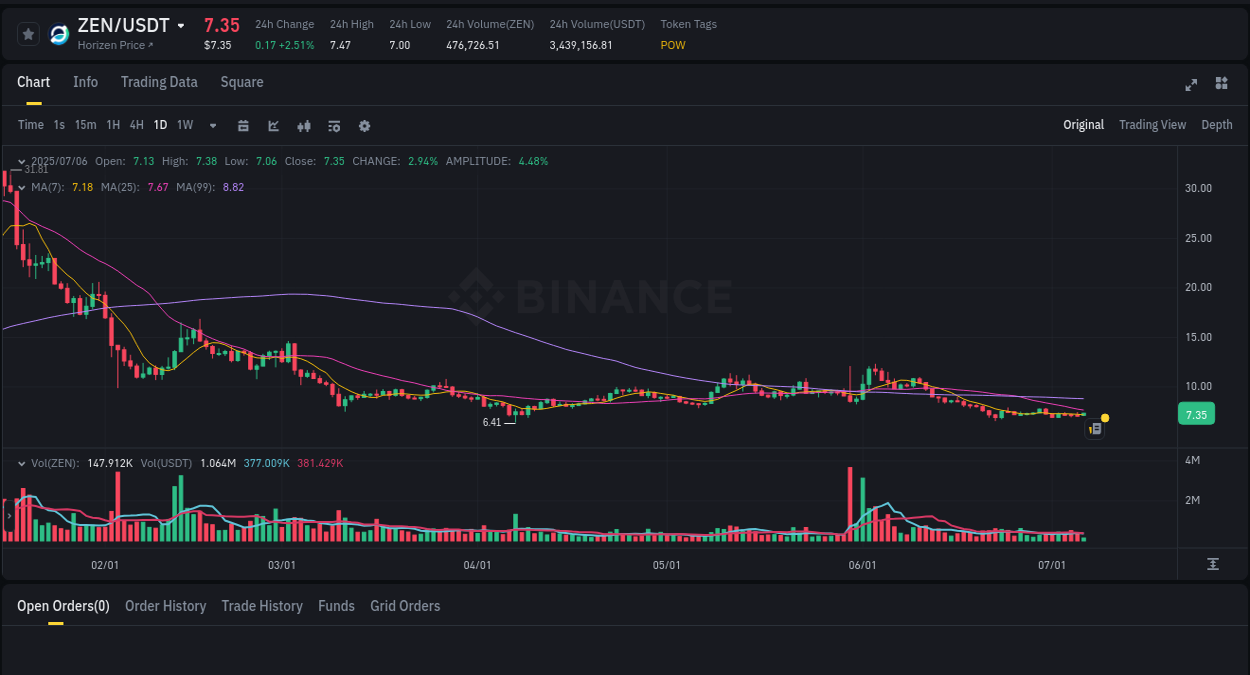The height and width of the screenshot is (675, 1250).
Task: Switch to Trading View chart mode
Action: [x=1152, y=125]
